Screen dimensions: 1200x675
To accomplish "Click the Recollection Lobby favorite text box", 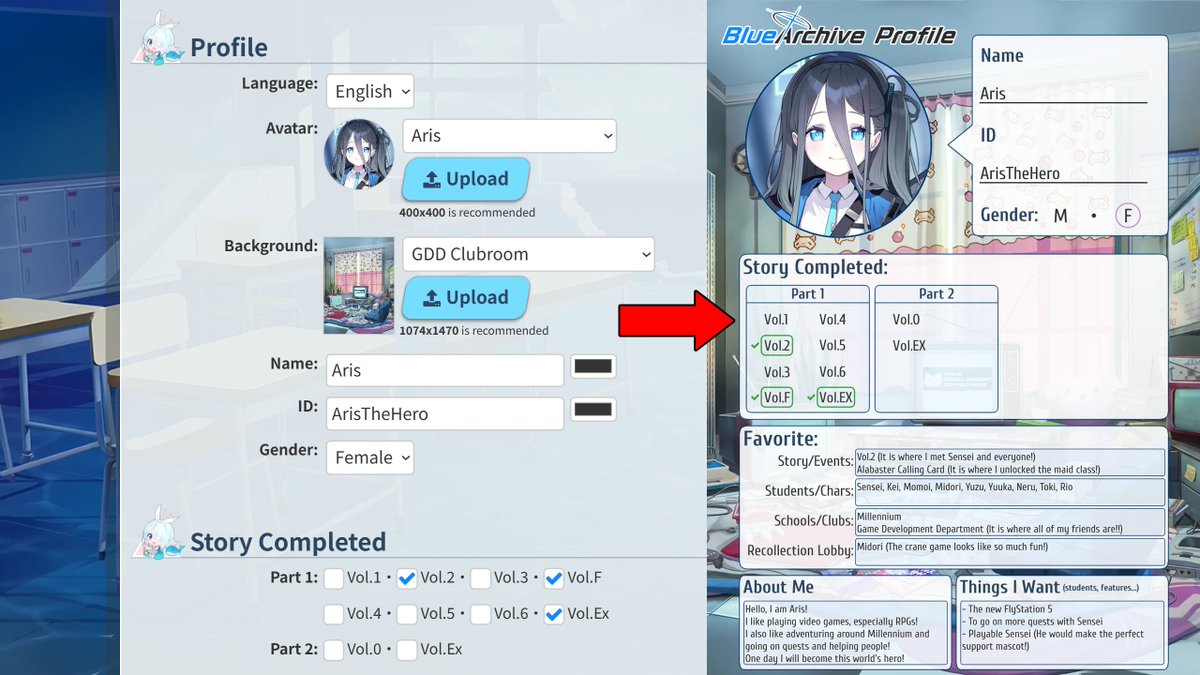I will coord(1010,552).
